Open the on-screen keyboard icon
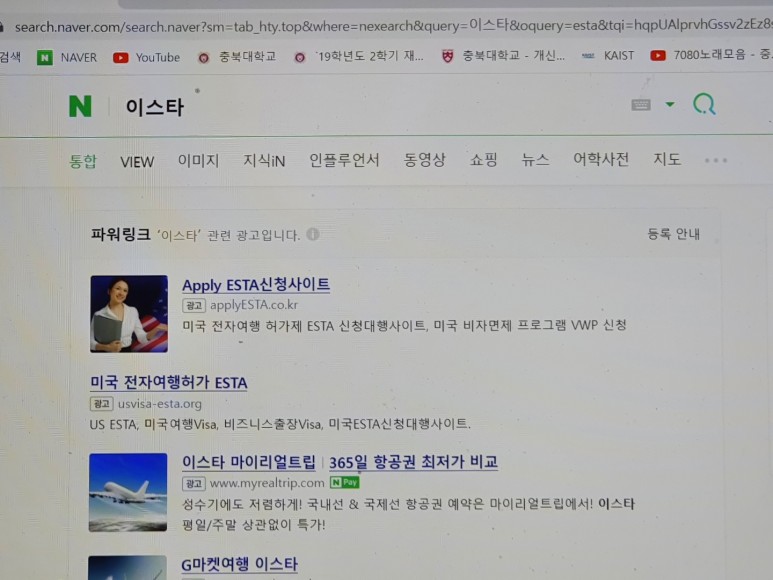 tap(641, 105)
